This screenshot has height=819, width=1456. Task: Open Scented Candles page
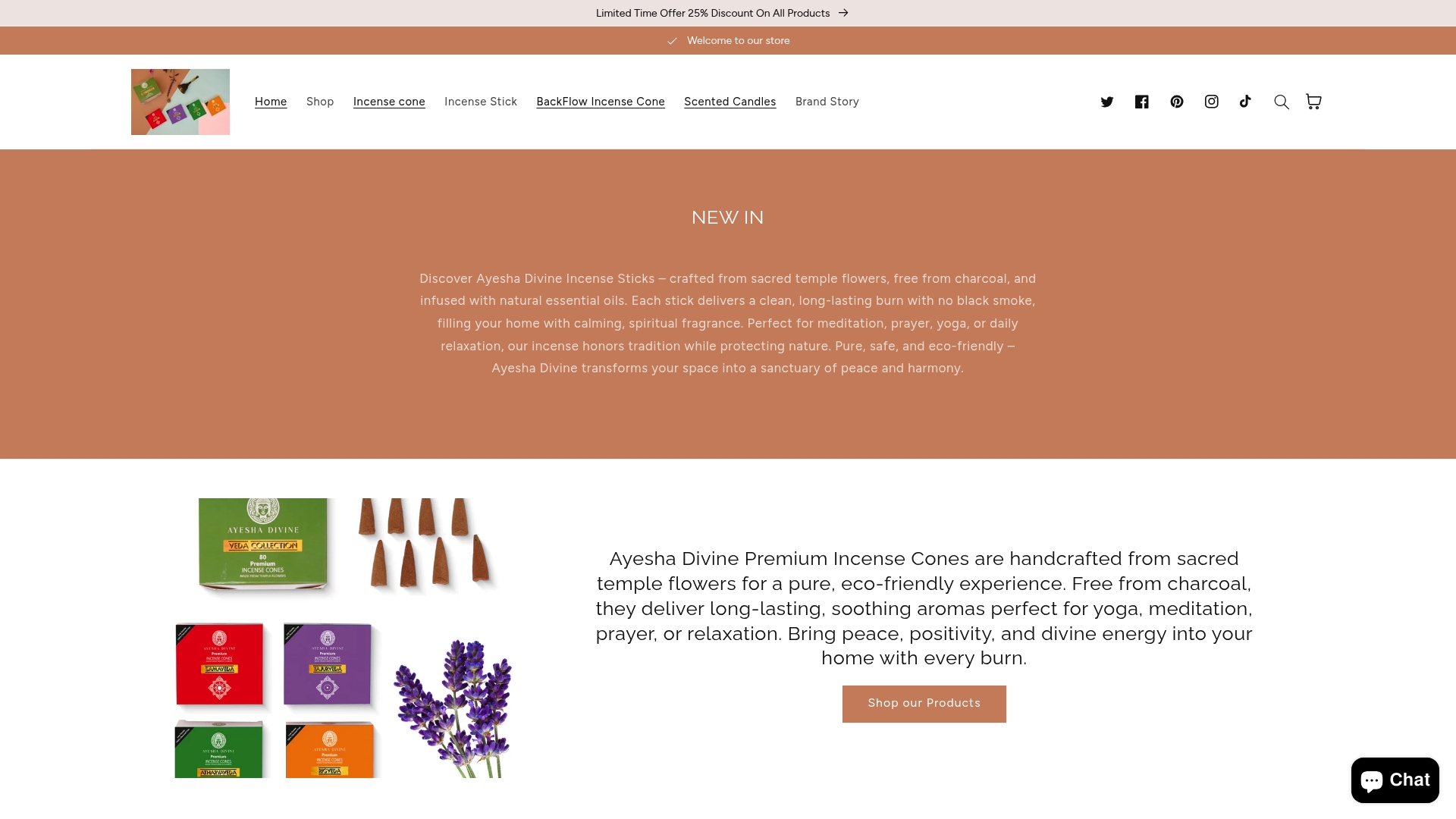tap(730, 102)
